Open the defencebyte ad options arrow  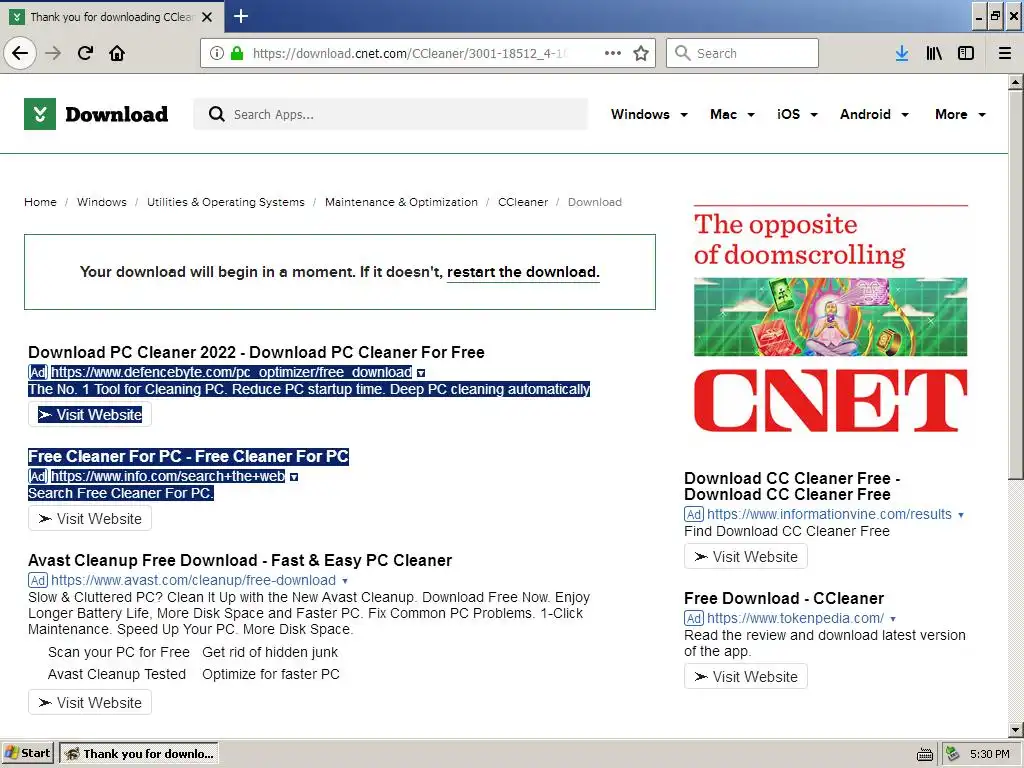click(421, 373)
